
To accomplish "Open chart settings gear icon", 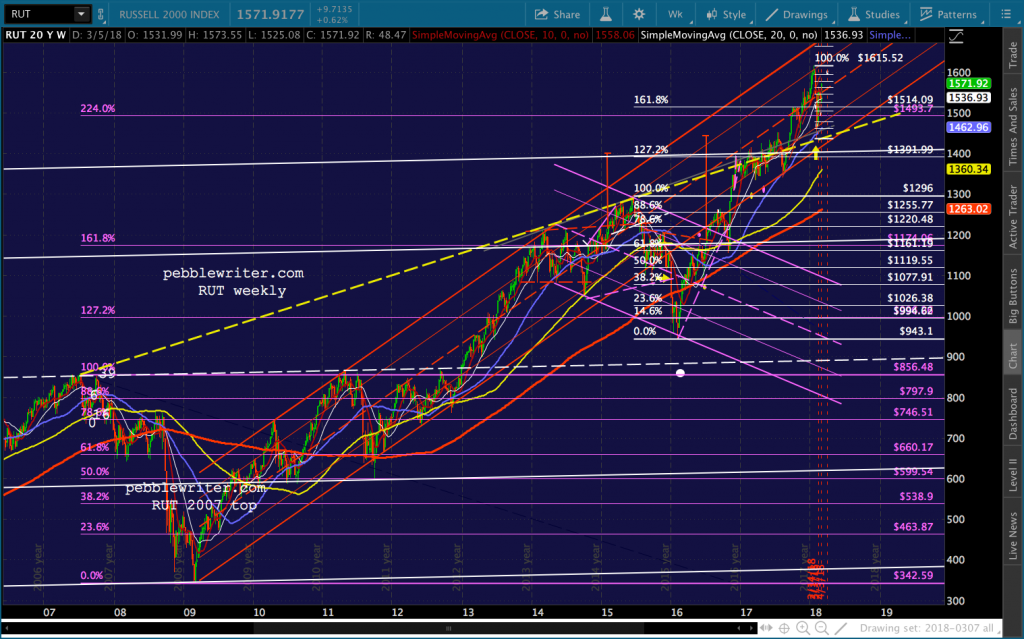I will tap(639, 14).
